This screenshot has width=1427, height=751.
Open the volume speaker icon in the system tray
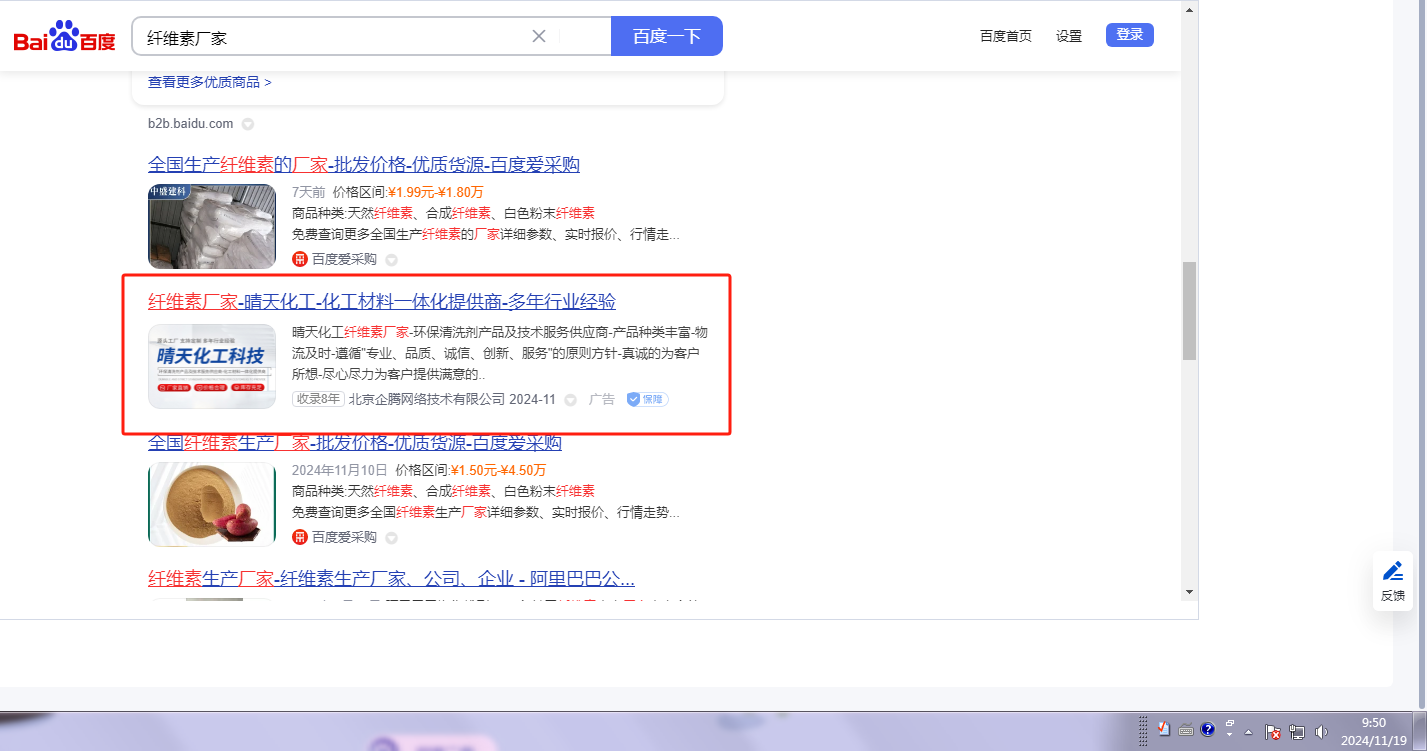tap(1321, 731)
